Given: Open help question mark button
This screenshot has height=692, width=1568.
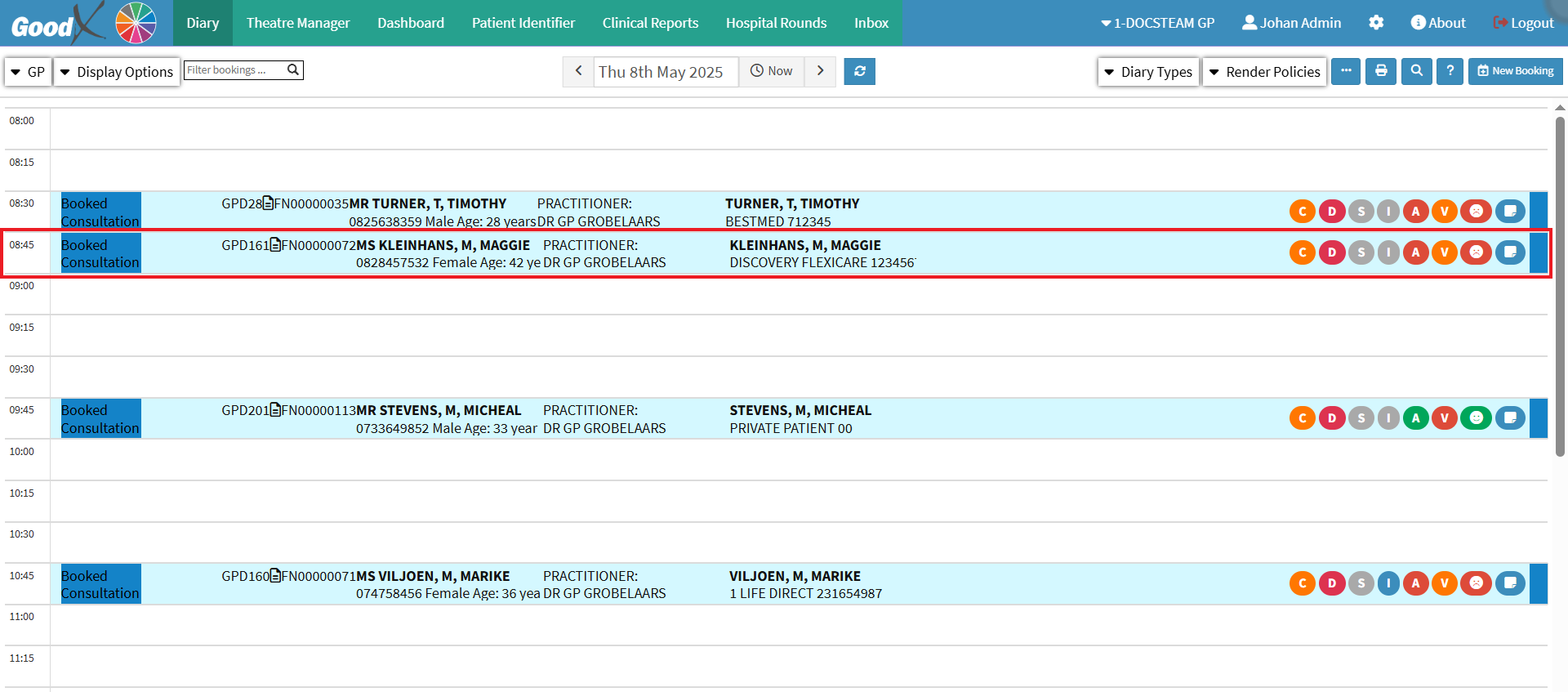Looking at the screenshot, I should (x=1450, y=71).
